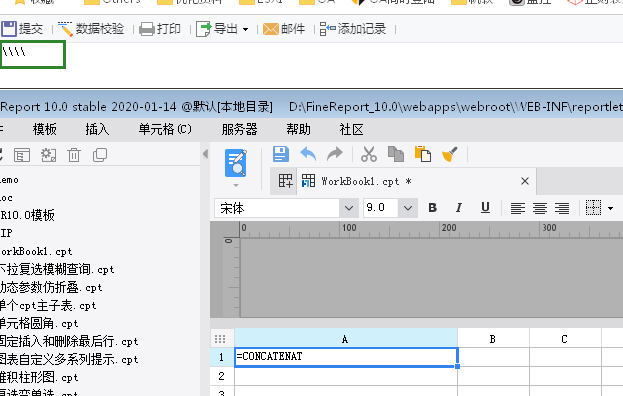Select 单元格圆角.cpt file

tap(39, 323)
